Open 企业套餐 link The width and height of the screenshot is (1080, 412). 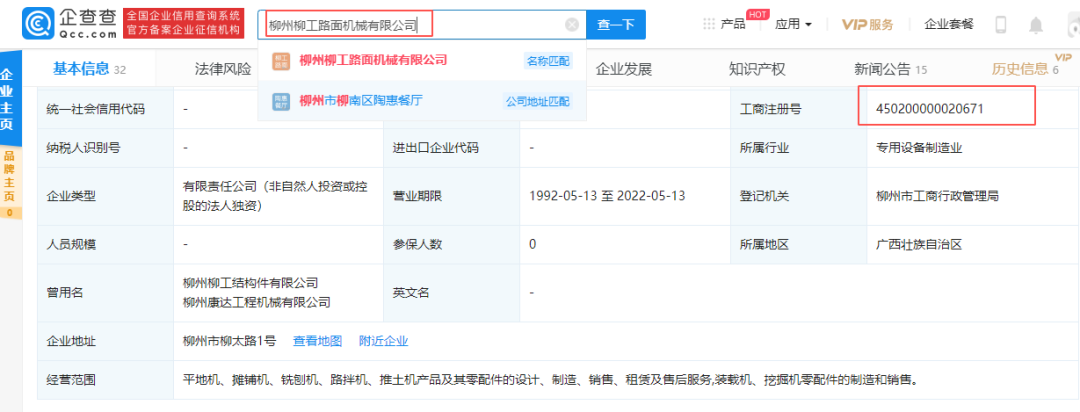(949, 24)
